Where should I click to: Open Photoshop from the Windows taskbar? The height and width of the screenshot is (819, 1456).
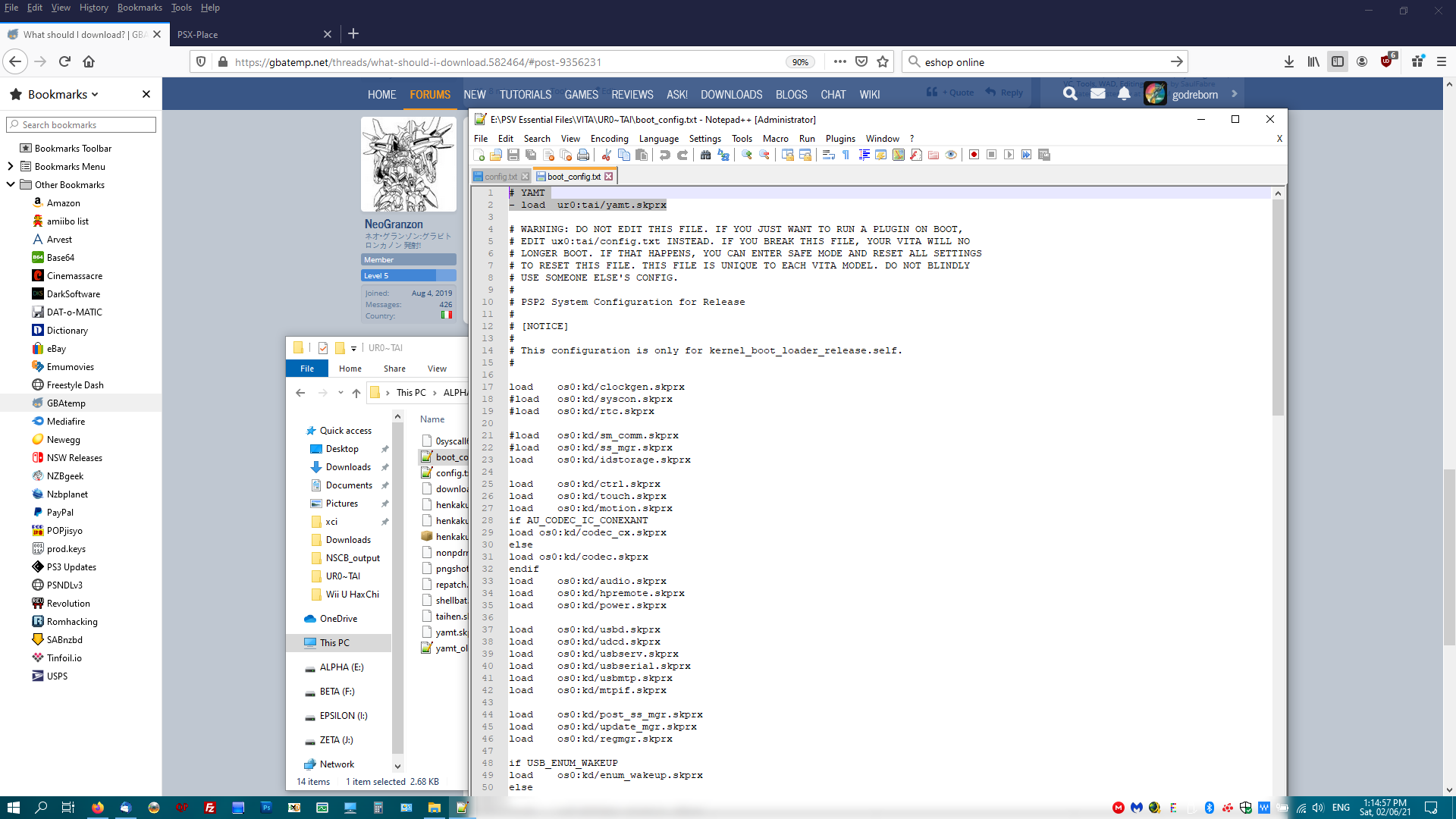tap(266, 808)
